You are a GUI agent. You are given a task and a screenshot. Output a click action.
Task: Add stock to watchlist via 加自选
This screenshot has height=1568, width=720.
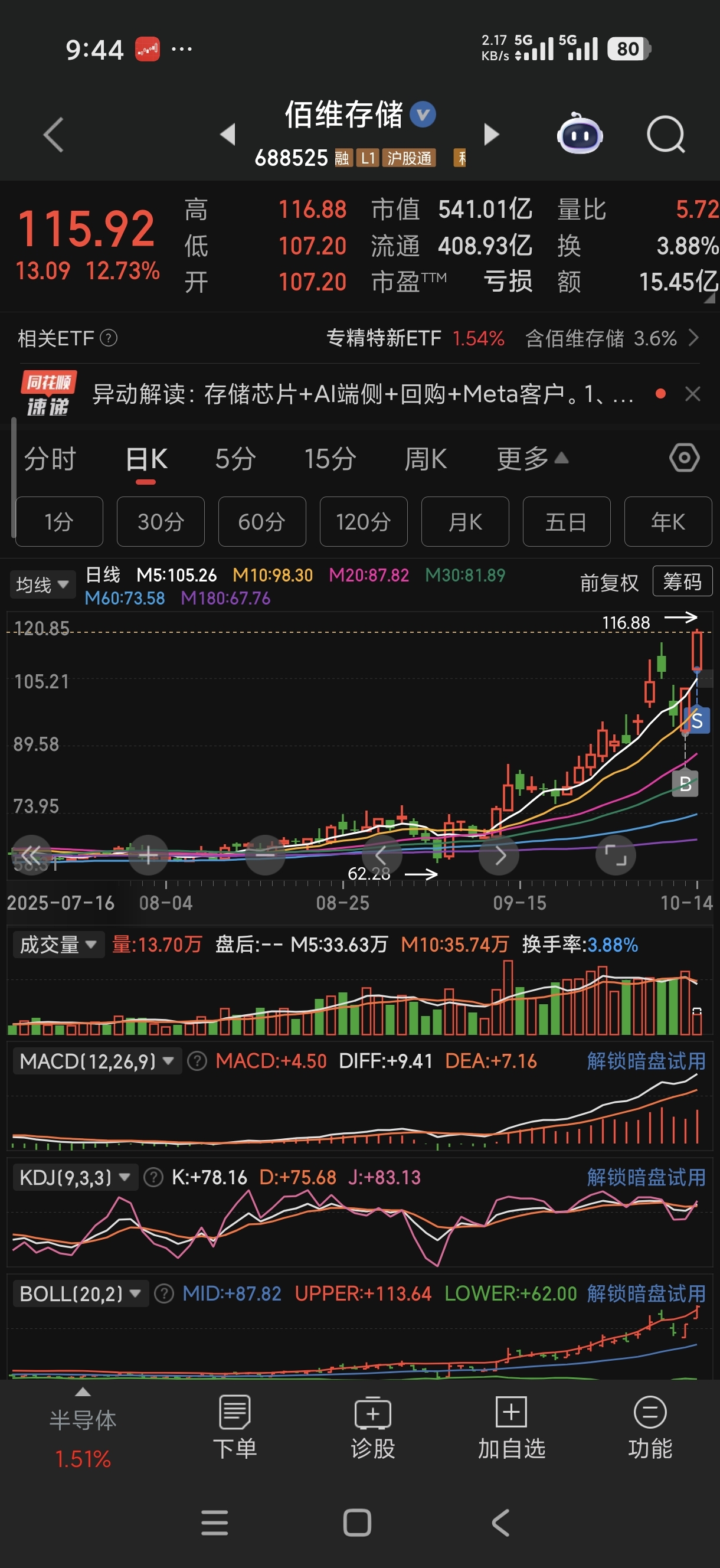[x=511, y=1427]
